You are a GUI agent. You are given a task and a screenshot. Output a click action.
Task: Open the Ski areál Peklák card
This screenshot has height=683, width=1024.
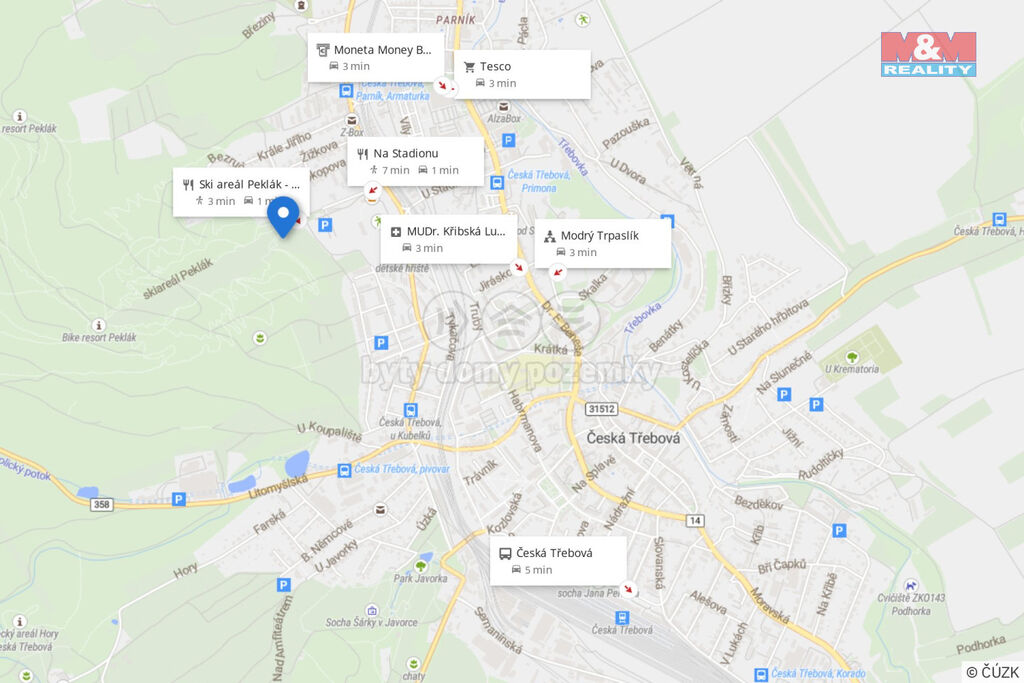coord(241,192)
